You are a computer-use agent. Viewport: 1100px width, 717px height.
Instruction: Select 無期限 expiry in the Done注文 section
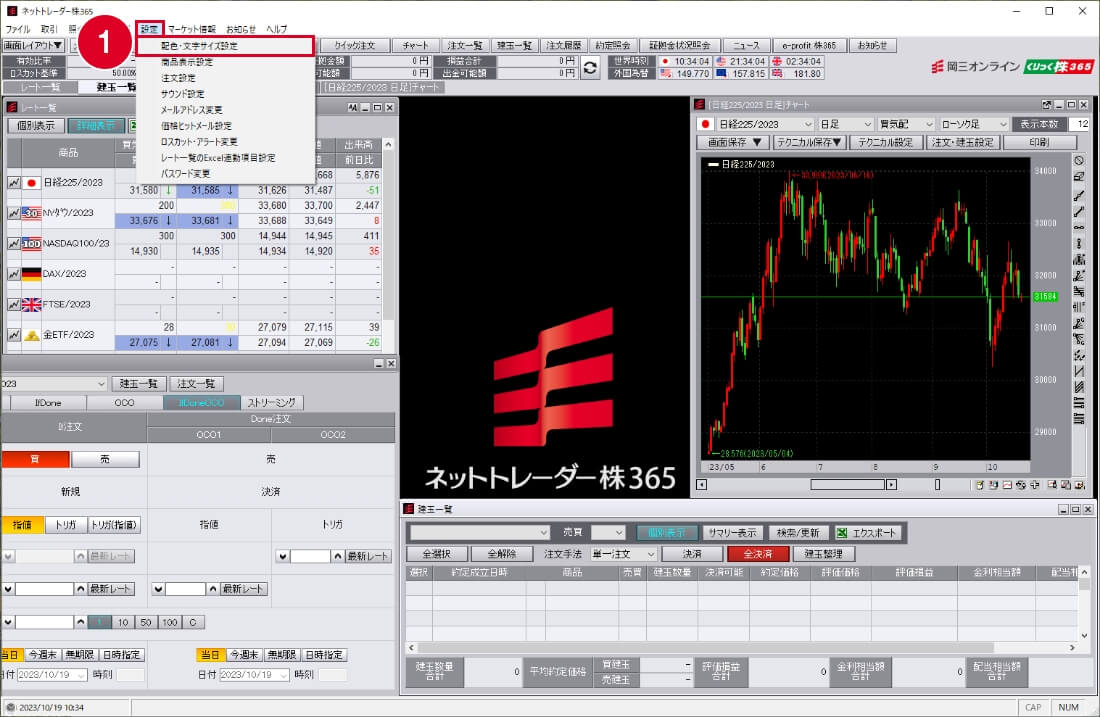coord(281,655)
